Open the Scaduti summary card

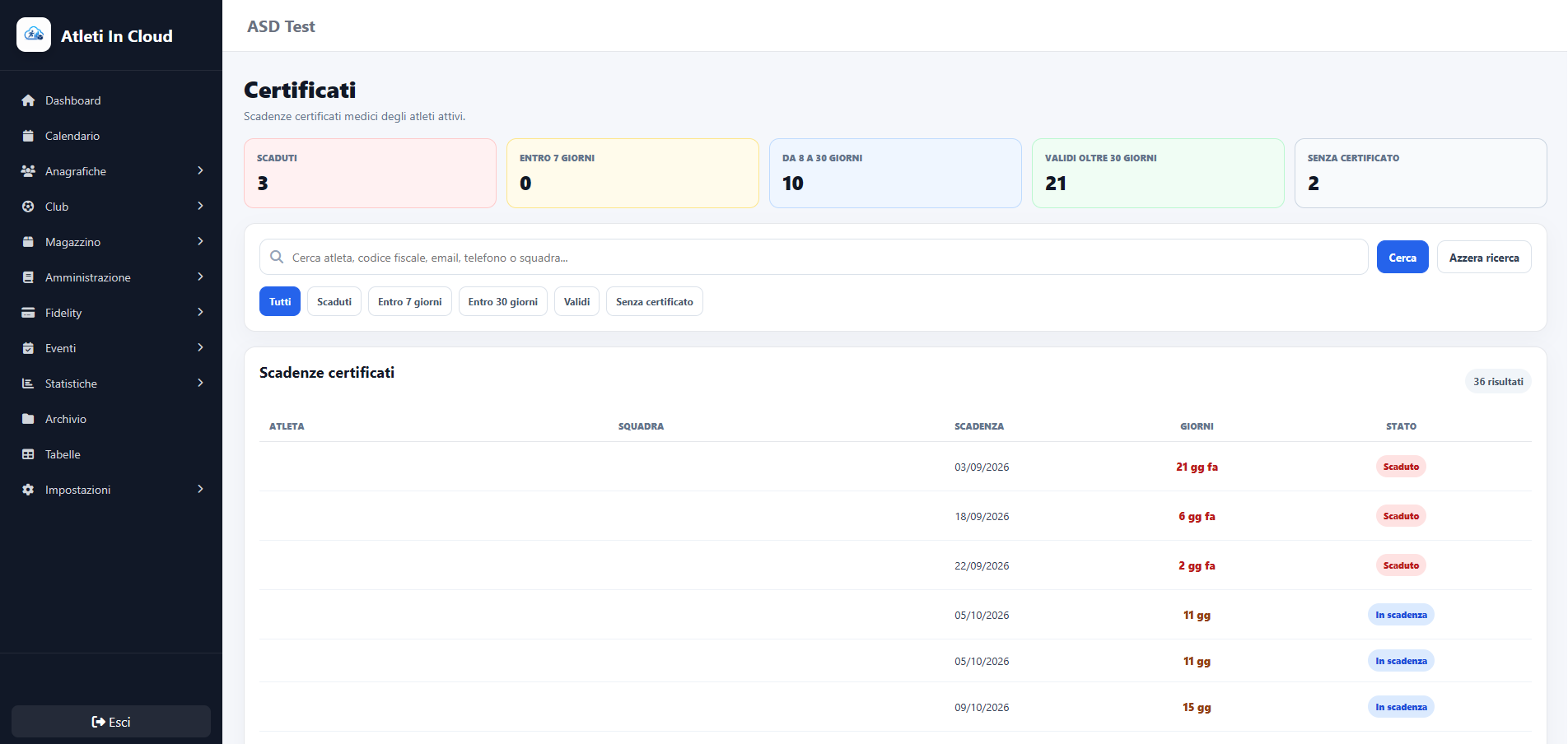370,173
